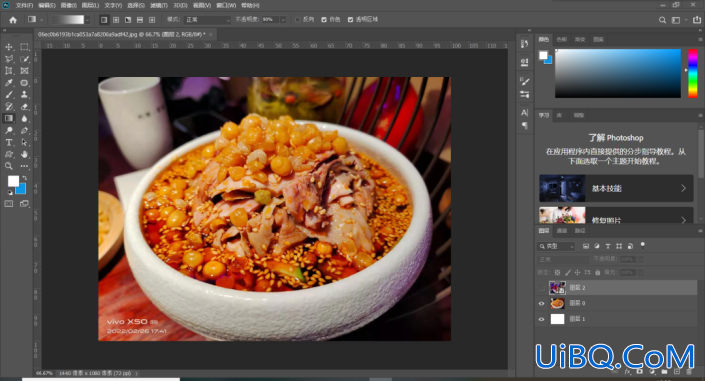The width and height of the screenshot is (705, 381).
Task: Switch to the 色板 (Swatches) tab
Action: pos(562,40)
